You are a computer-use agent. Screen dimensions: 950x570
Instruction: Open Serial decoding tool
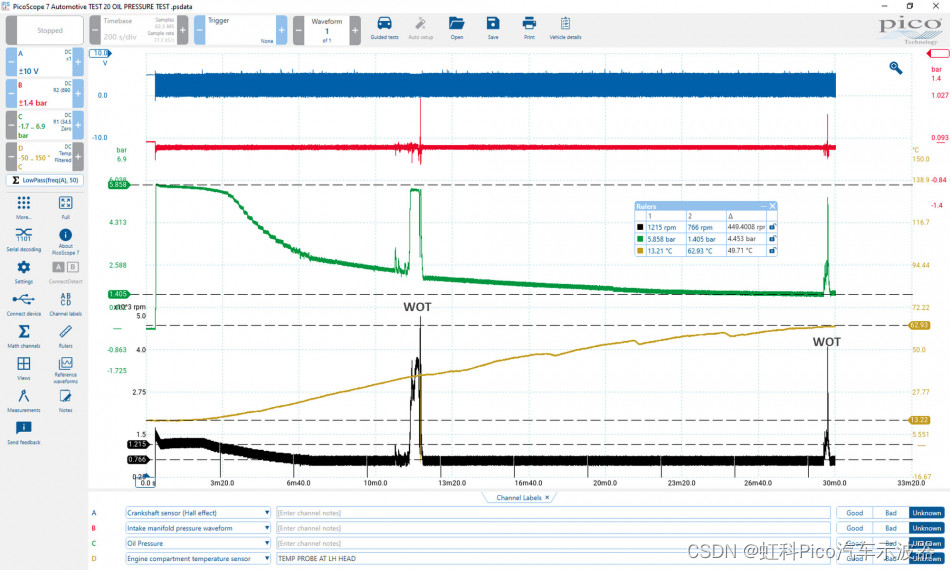click(24, 236)
